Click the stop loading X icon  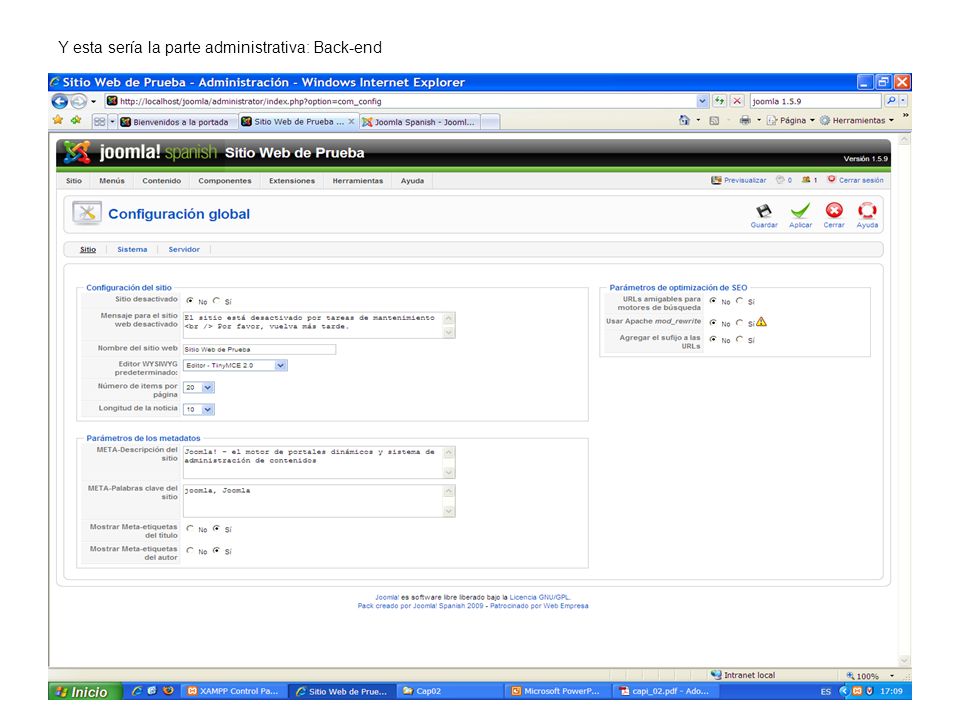click(737, 101)
